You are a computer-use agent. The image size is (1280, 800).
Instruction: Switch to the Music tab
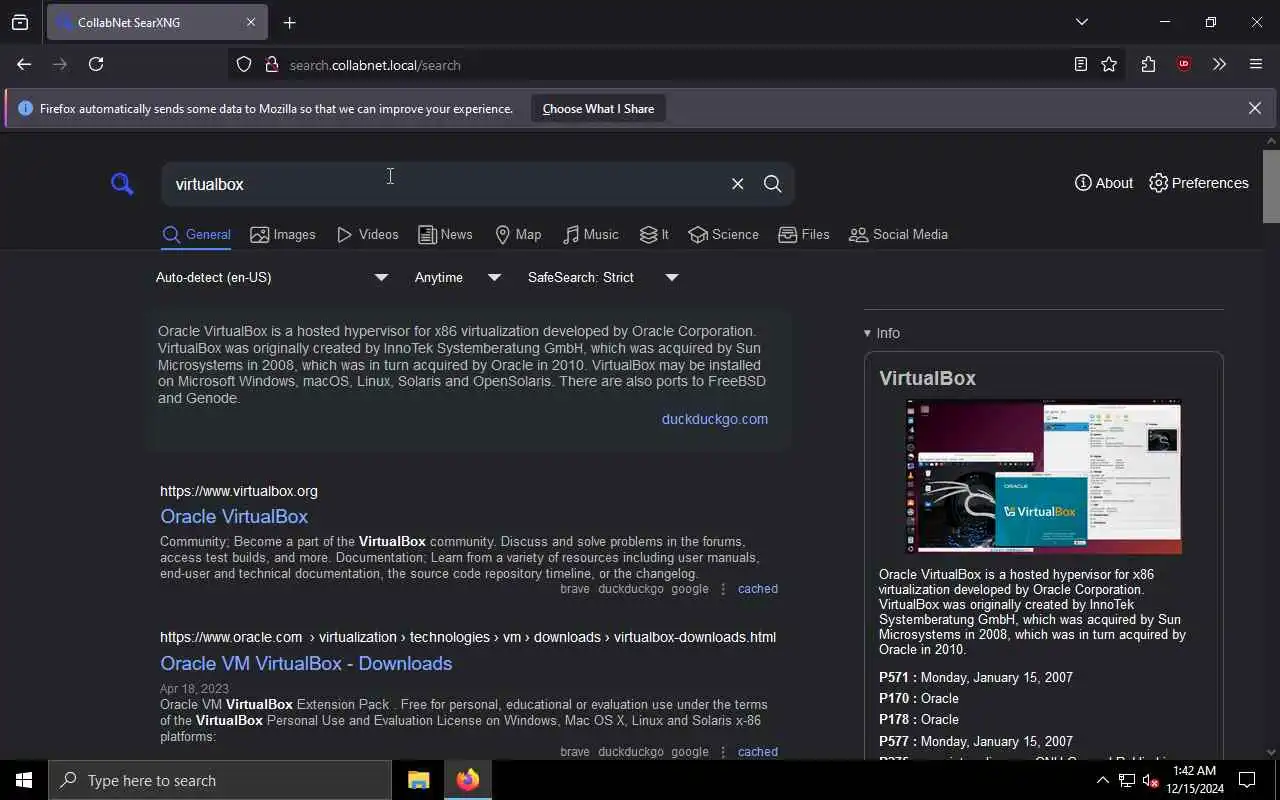[x=591, y=235]
